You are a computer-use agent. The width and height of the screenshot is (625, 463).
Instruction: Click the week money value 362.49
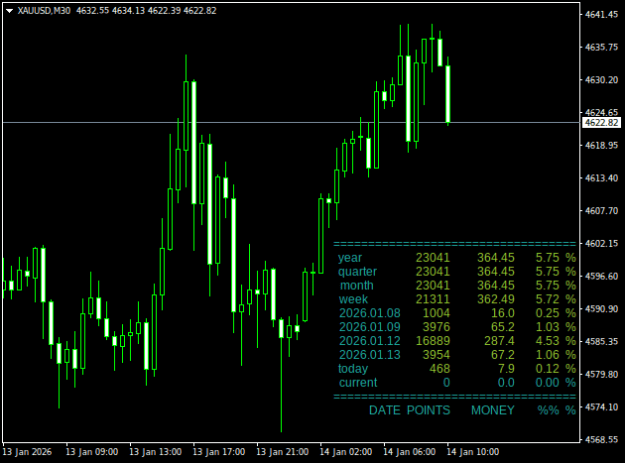tap(496, 300)
